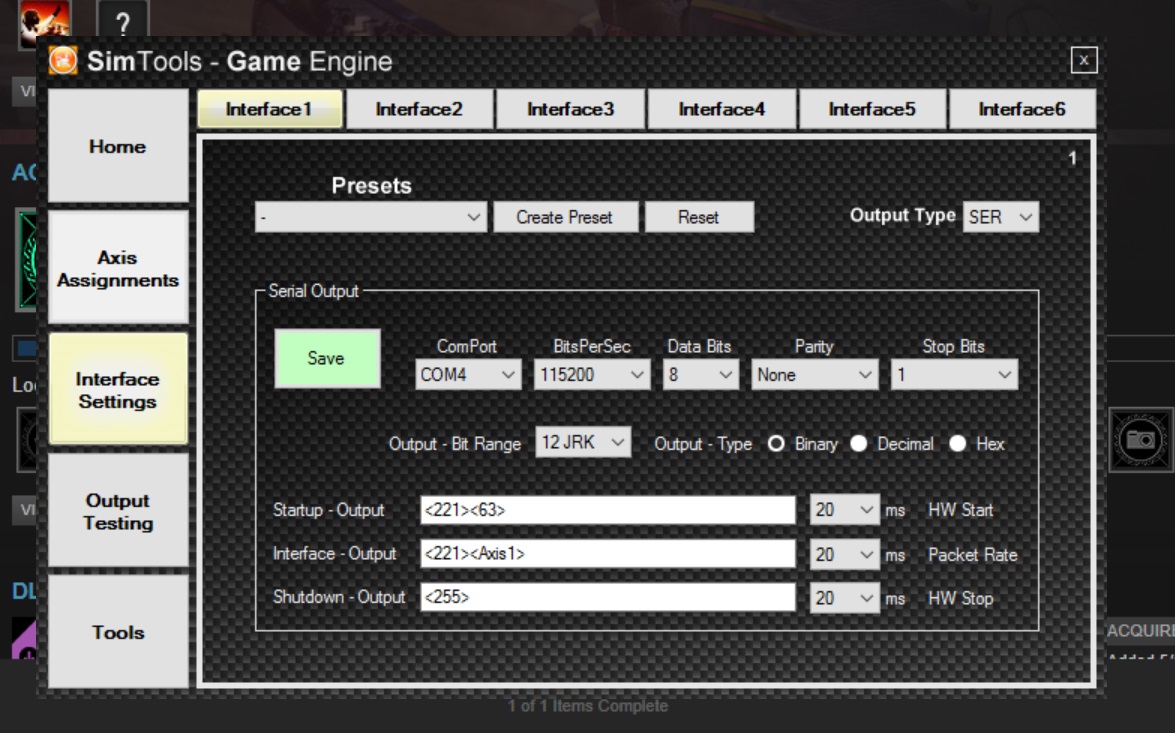
Task: Open the HW Stop ms delay dropdown
Action: coord(845,598)
